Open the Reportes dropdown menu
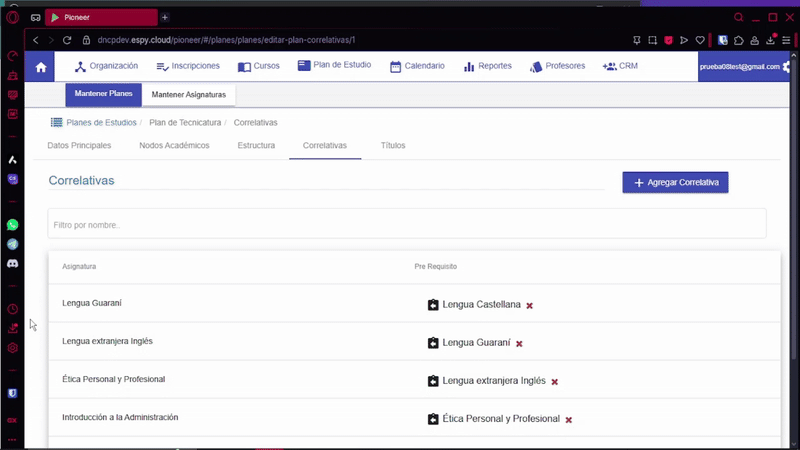Screen dimensions: 800x450 tap(487, 66)
